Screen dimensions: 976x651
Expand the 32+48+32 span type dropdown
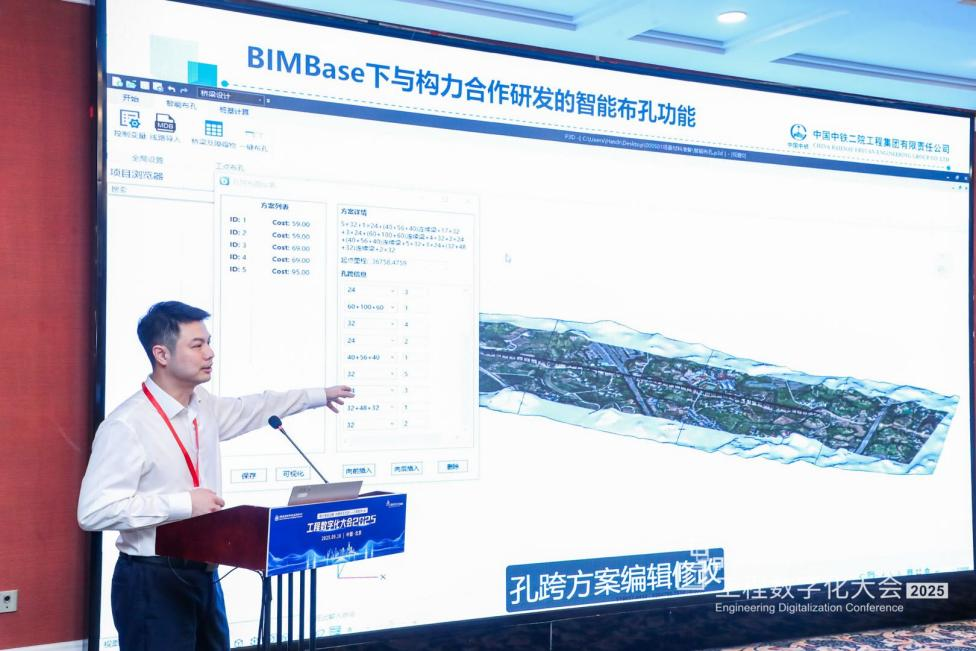point(392,408)
